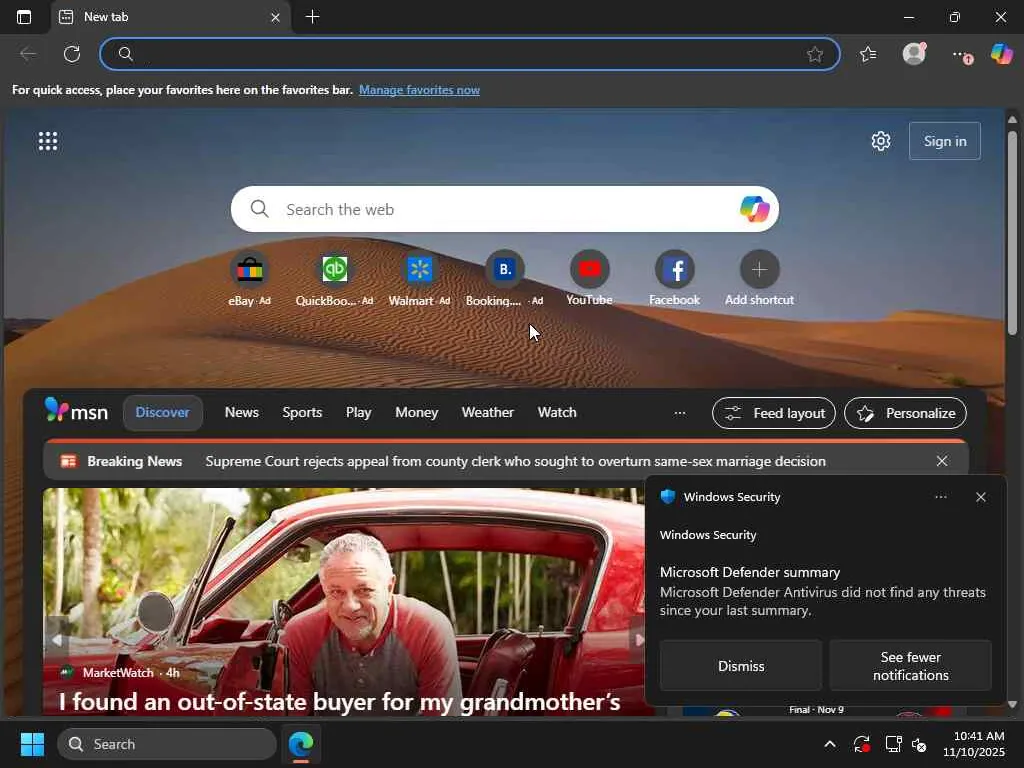Click See fewer notifications button
The width and height of the screenshot is (1024, 768).
coord(910,665)
